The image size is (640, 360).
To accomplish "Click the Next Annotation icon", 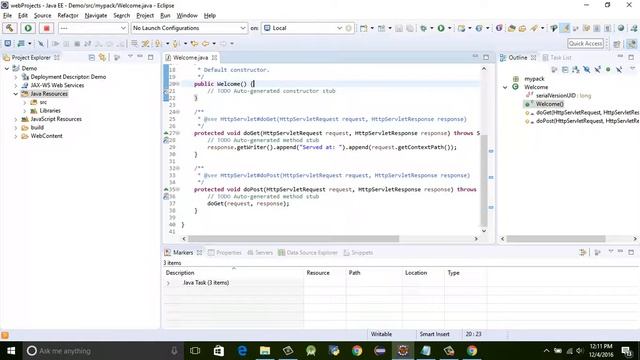I will tap(158, 43).
